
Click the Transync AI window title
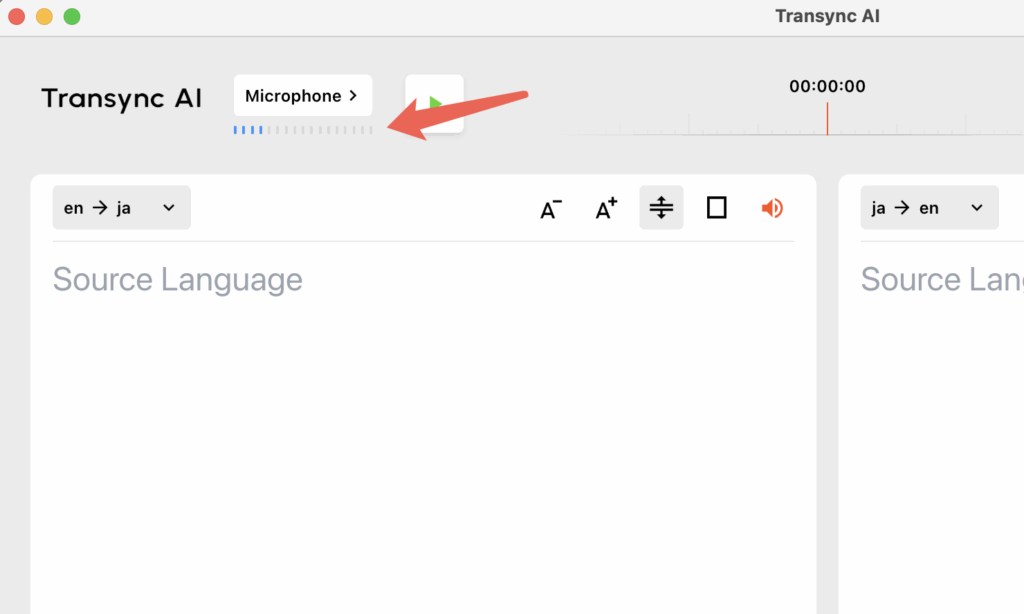coord(827,16)
